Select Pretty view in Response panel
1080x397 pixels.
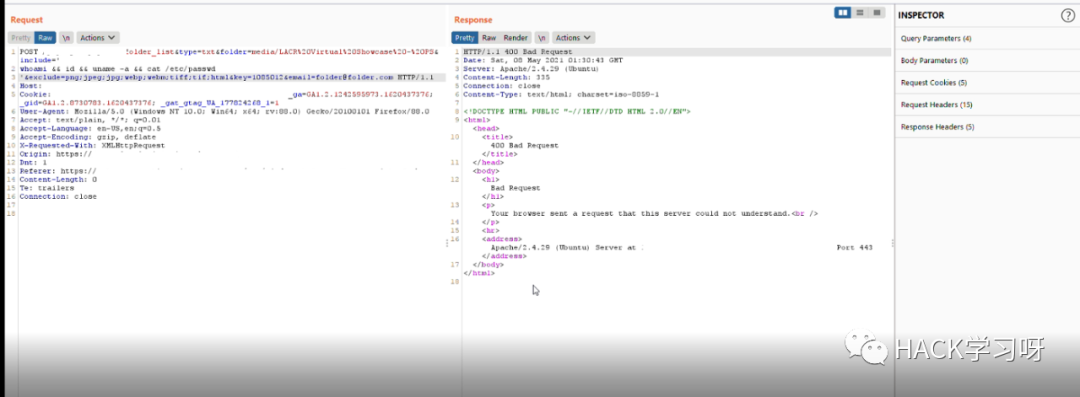click(x=465, y=38)
